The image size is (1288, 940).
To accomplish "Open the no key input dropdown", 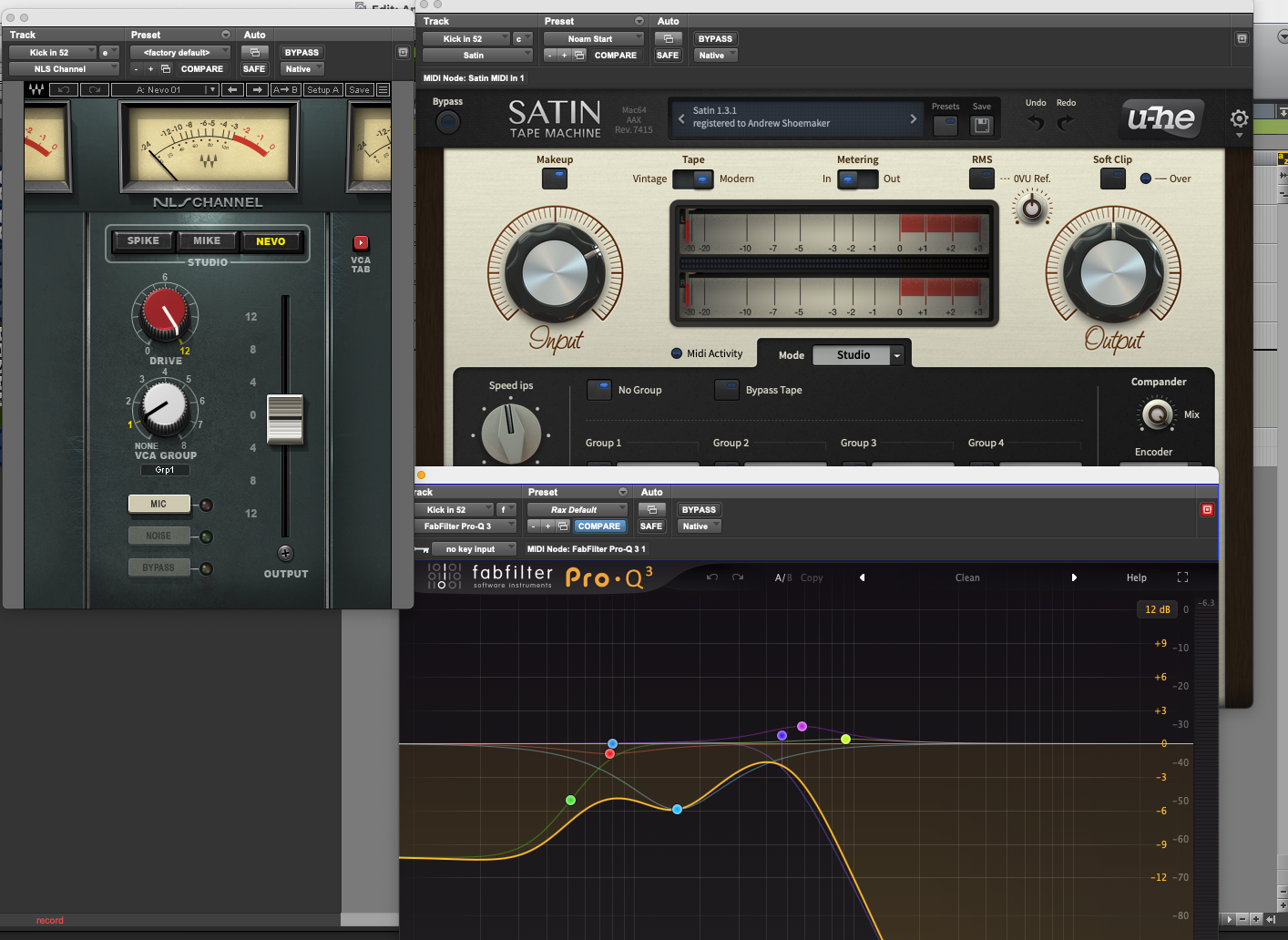I will pyautogui.click(x=474, y=549).
